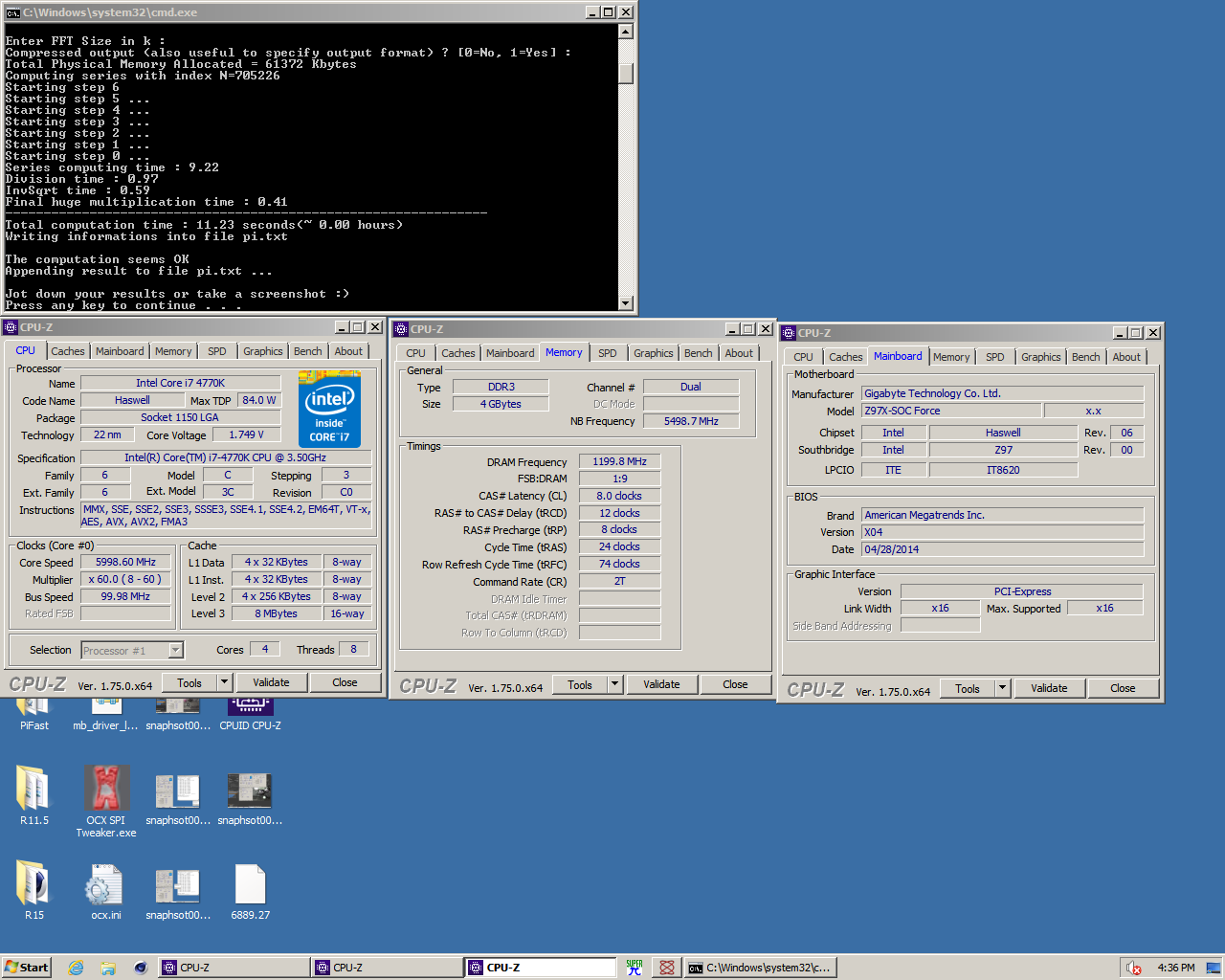1225x980 pixels.
Task: Open the mb_driver_l... file on the desktop
Action: [105, 713]
